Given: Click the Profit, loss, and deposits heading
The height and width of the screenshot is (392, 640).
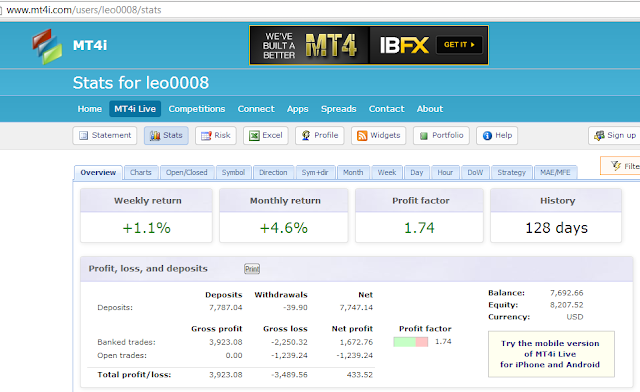Looking at the screenshot, I should click(x=148, y=269).
